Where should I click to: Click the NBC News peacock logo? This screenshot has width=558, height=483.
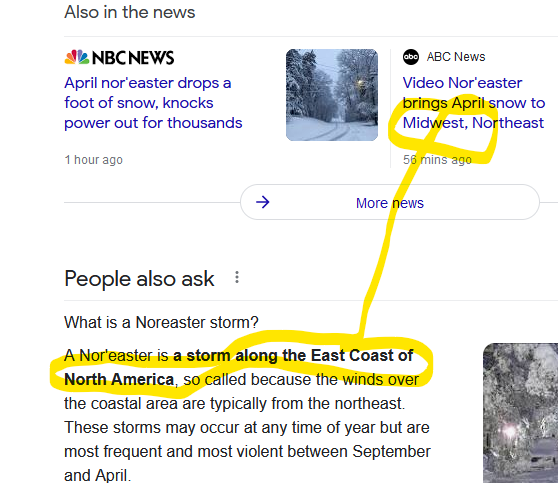pos(77,57)
